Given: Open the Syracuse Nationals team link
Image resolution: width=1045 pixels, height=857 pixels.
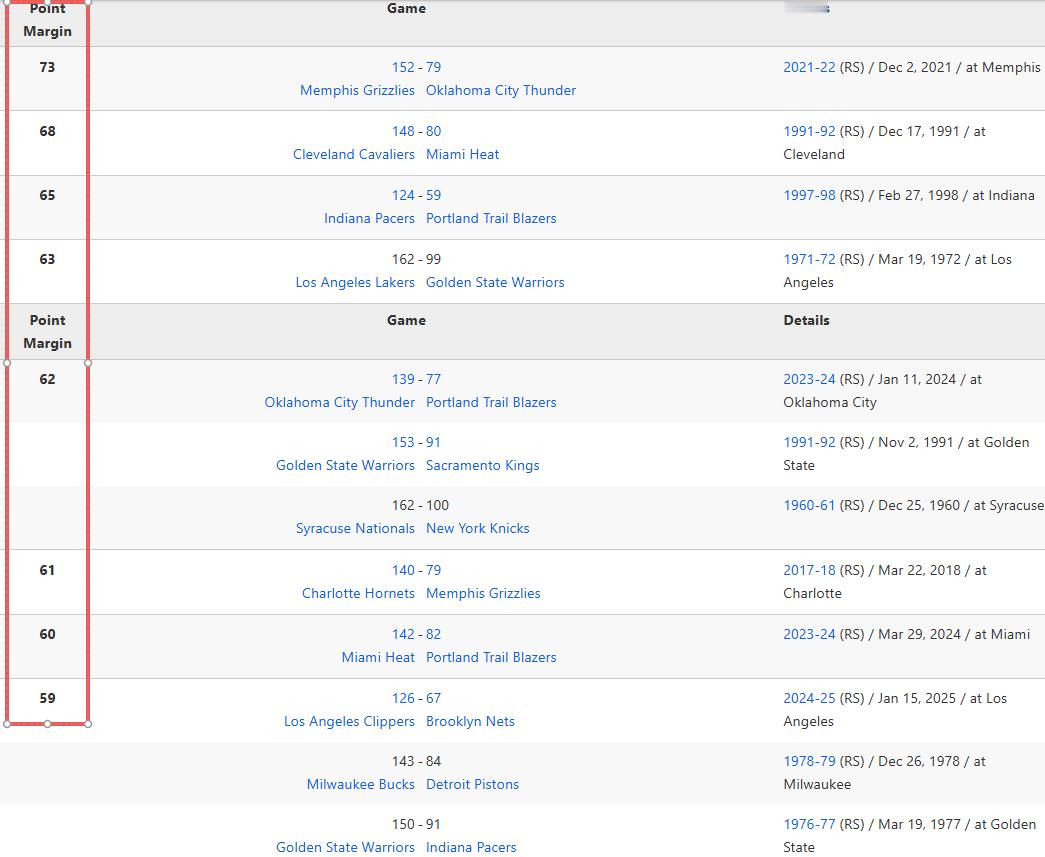Looking at the screenshot, I should click(x=354, y=528).
